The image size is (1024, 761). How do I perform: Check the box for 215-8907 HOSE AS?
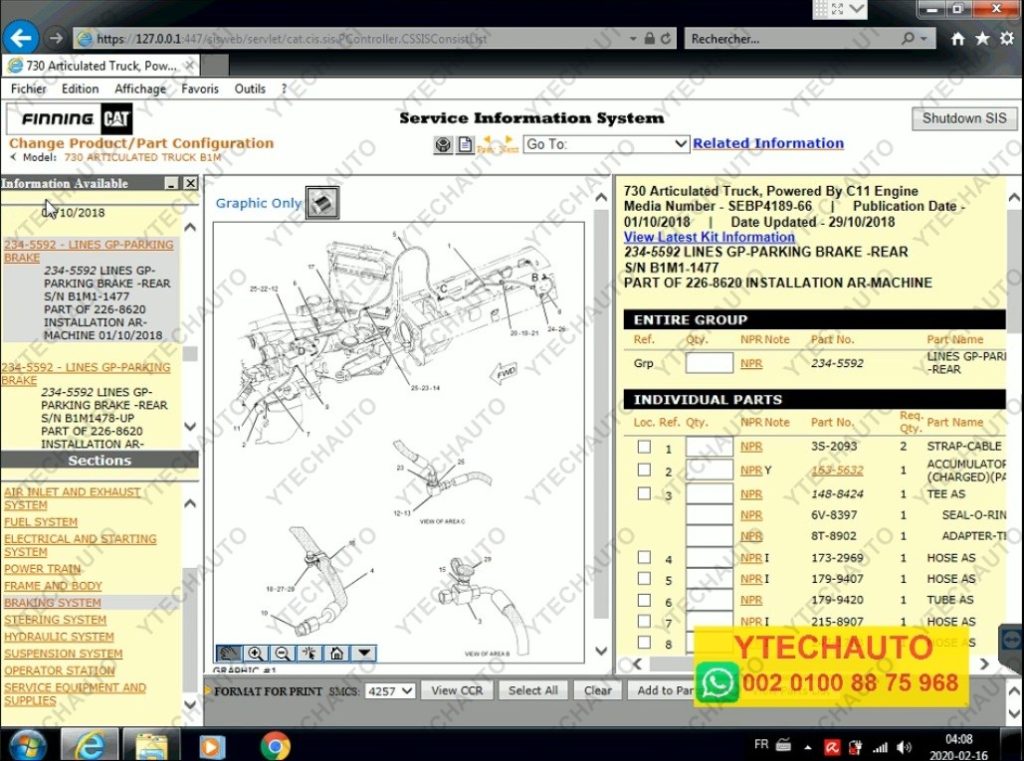644,621
